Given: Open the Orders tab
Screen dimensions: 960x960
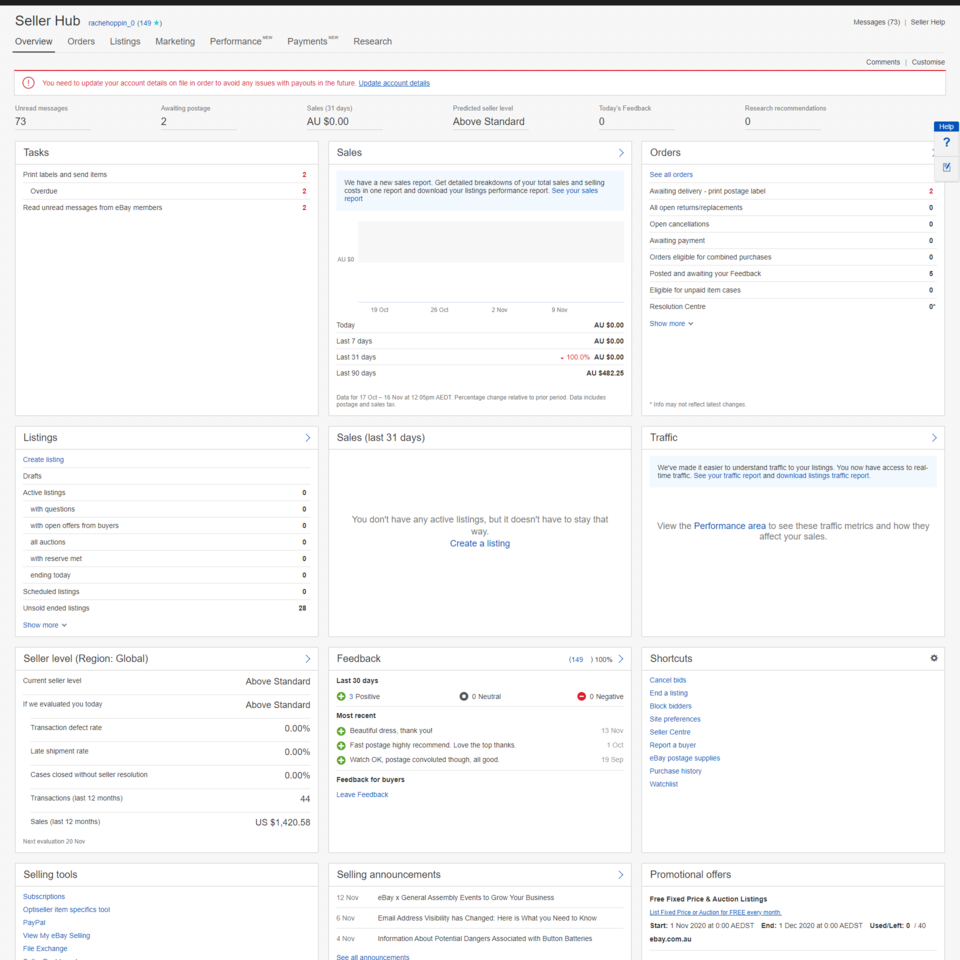Looking at the screenshot, I should tap(81, 42).
